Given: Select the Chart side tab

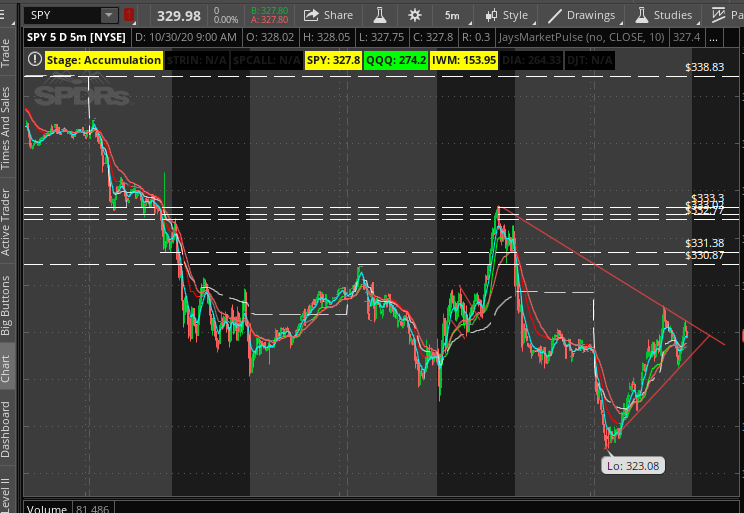Looking at the screenshot, I should tap(5, 368).
